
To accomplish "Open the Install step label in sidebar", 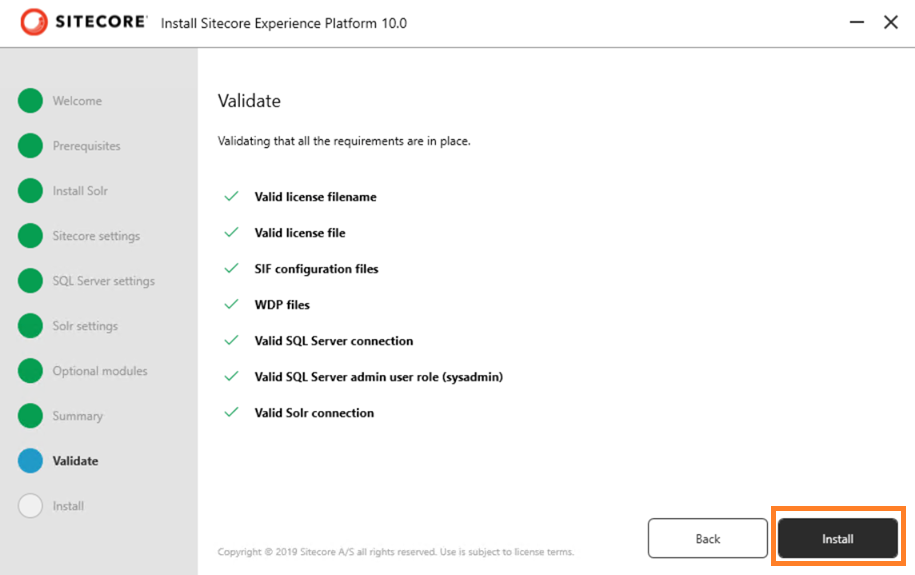I will (68, 506).
